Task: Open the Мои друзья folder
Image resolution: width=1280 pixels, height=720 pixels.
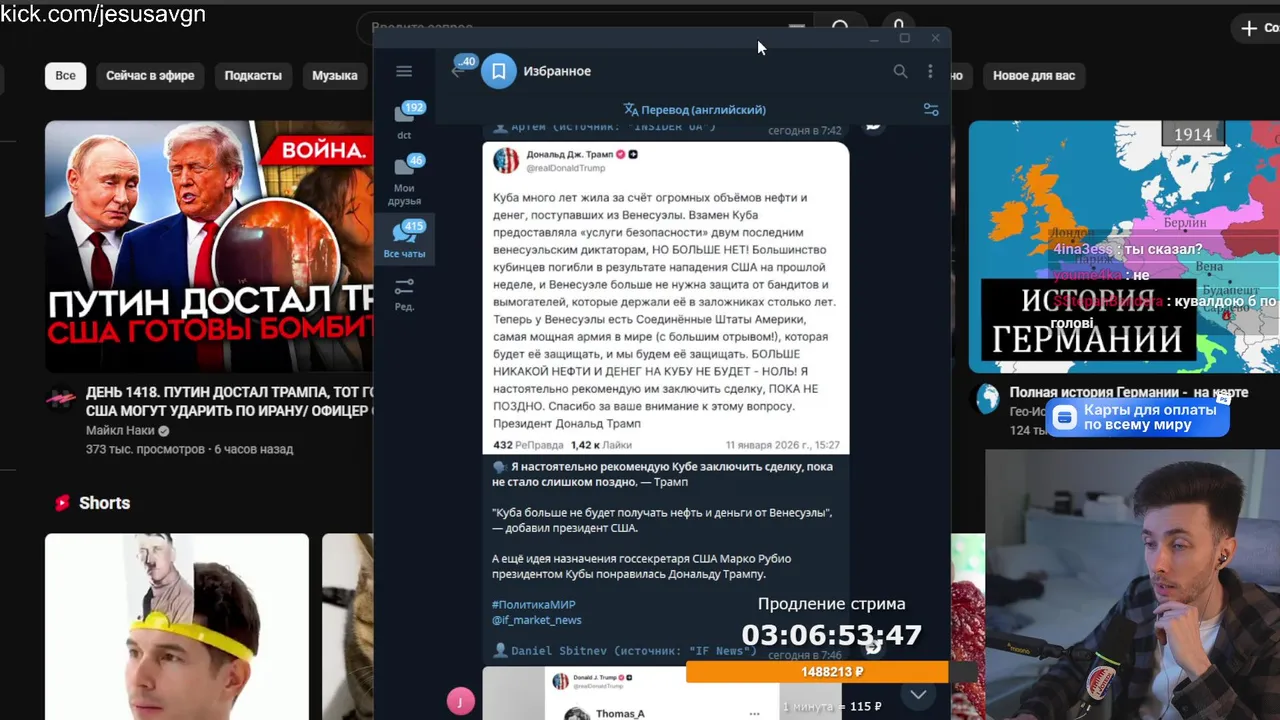Action: point(404,180)
